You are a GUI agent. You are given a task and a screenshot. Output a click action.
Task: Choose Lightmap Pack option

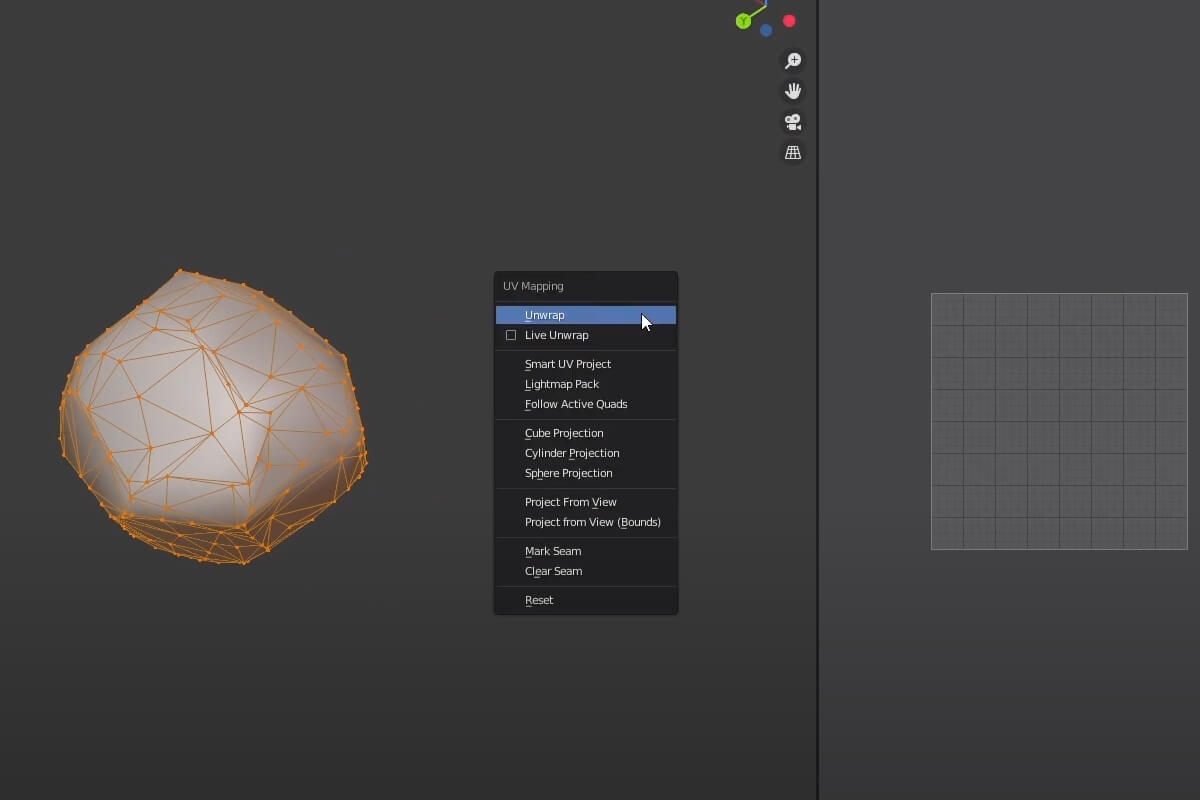click(586, 384)
